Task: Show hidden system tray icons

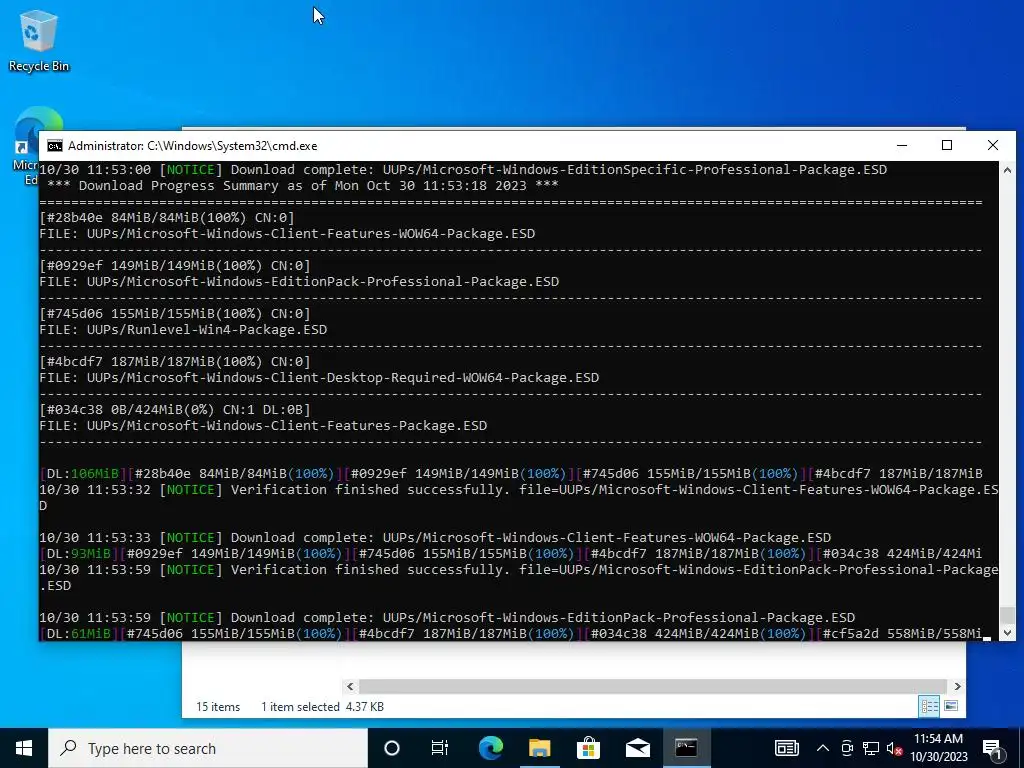Action: tap(823, 748)
